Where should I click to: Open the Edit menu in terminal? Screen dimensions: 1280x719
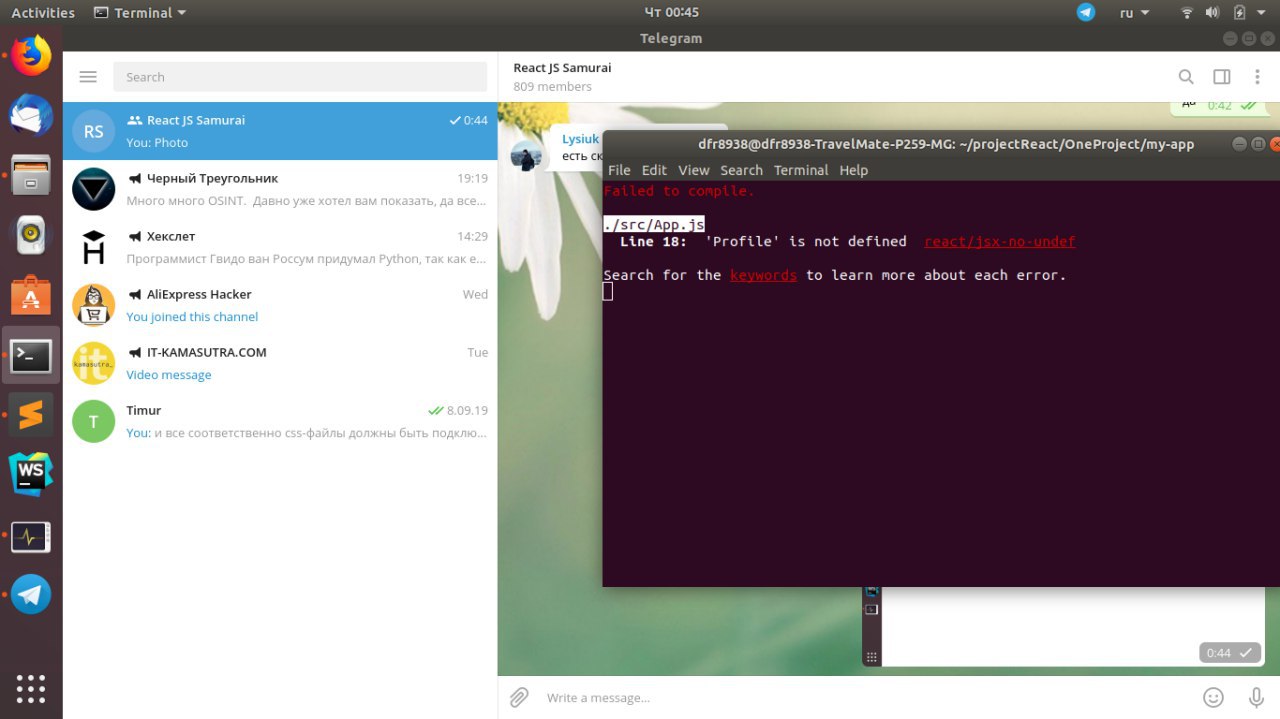pyautogui.click(x=654, y=170)
